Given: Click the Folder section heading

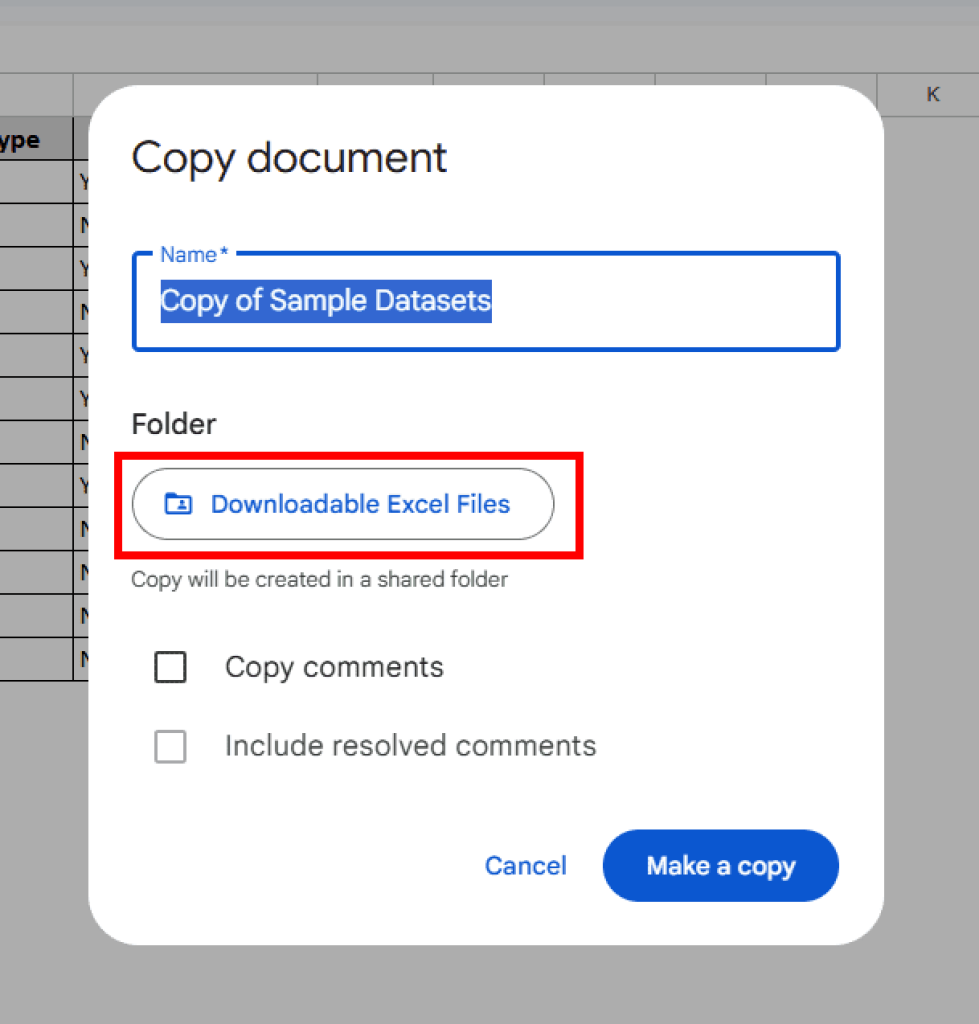Looking at the screenshot, I should (x=173, y=424).
